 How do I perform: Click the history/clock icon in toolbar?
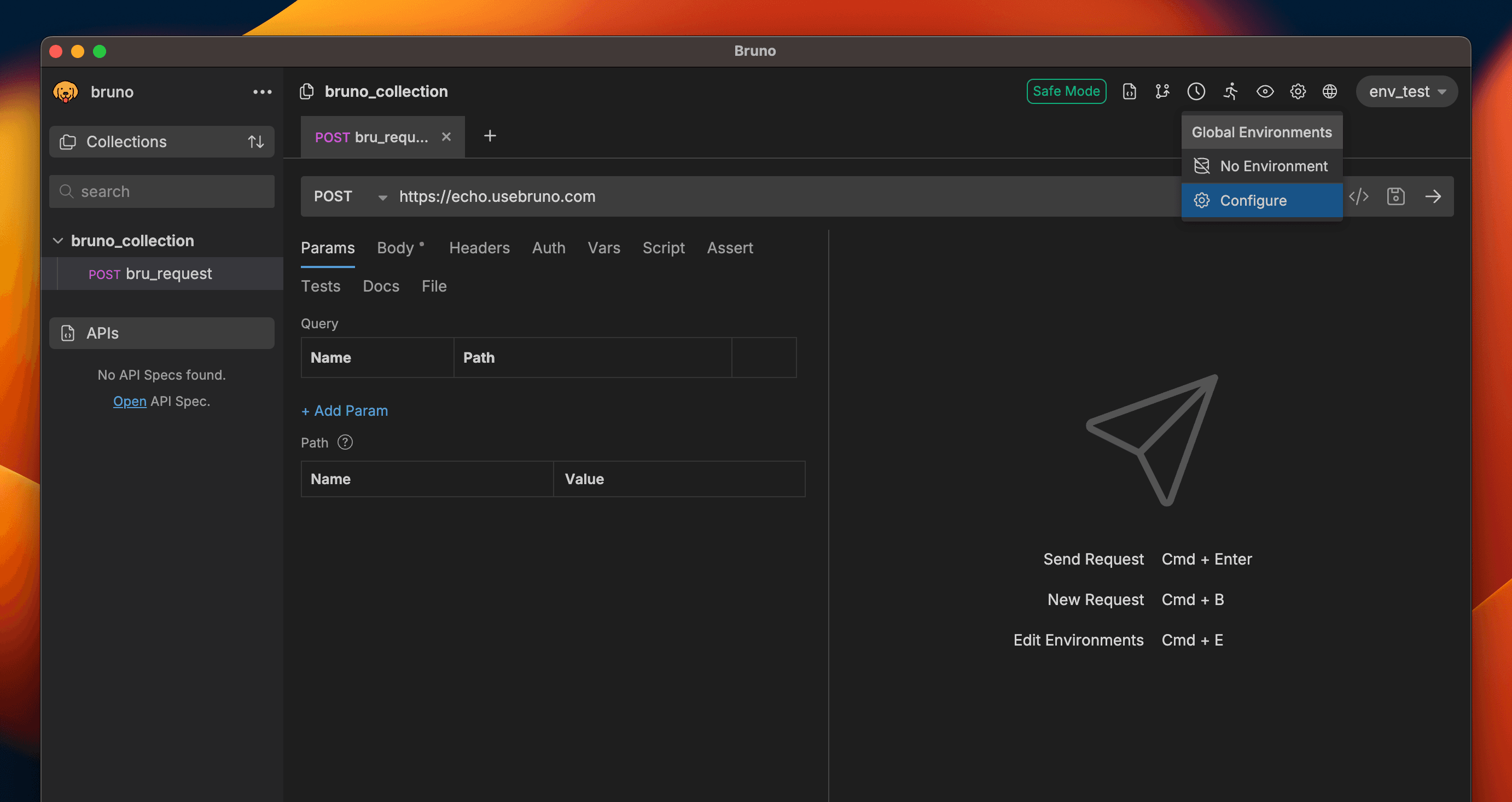pos(1196,91)
